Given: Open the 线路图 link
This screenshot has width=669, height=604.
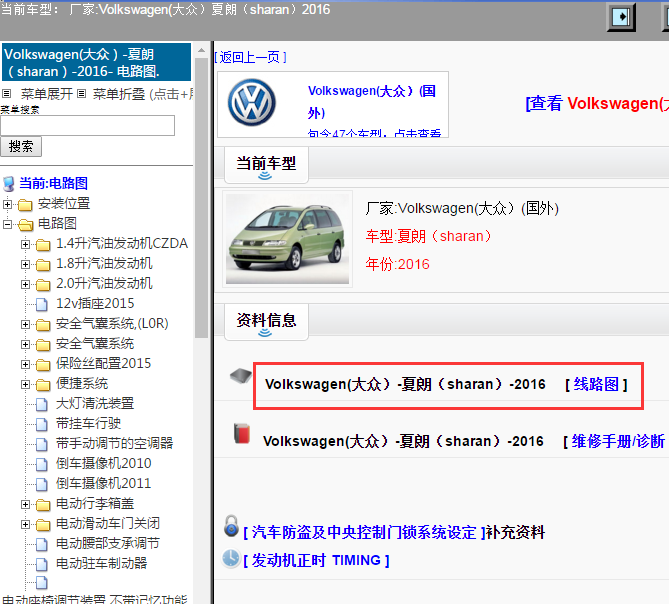Looking at the screenshot, I should [x=596, y=384].
